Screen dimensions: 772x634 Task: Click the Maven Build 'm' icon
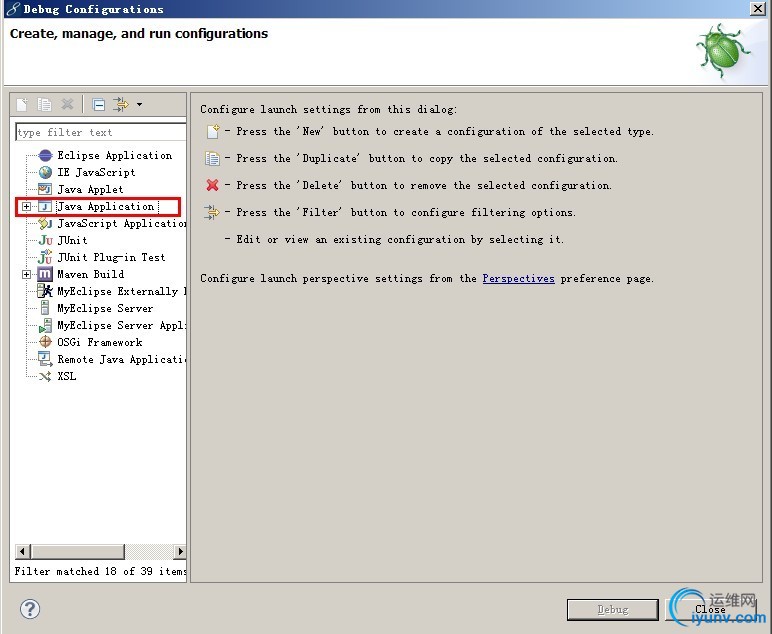point(45,274)
